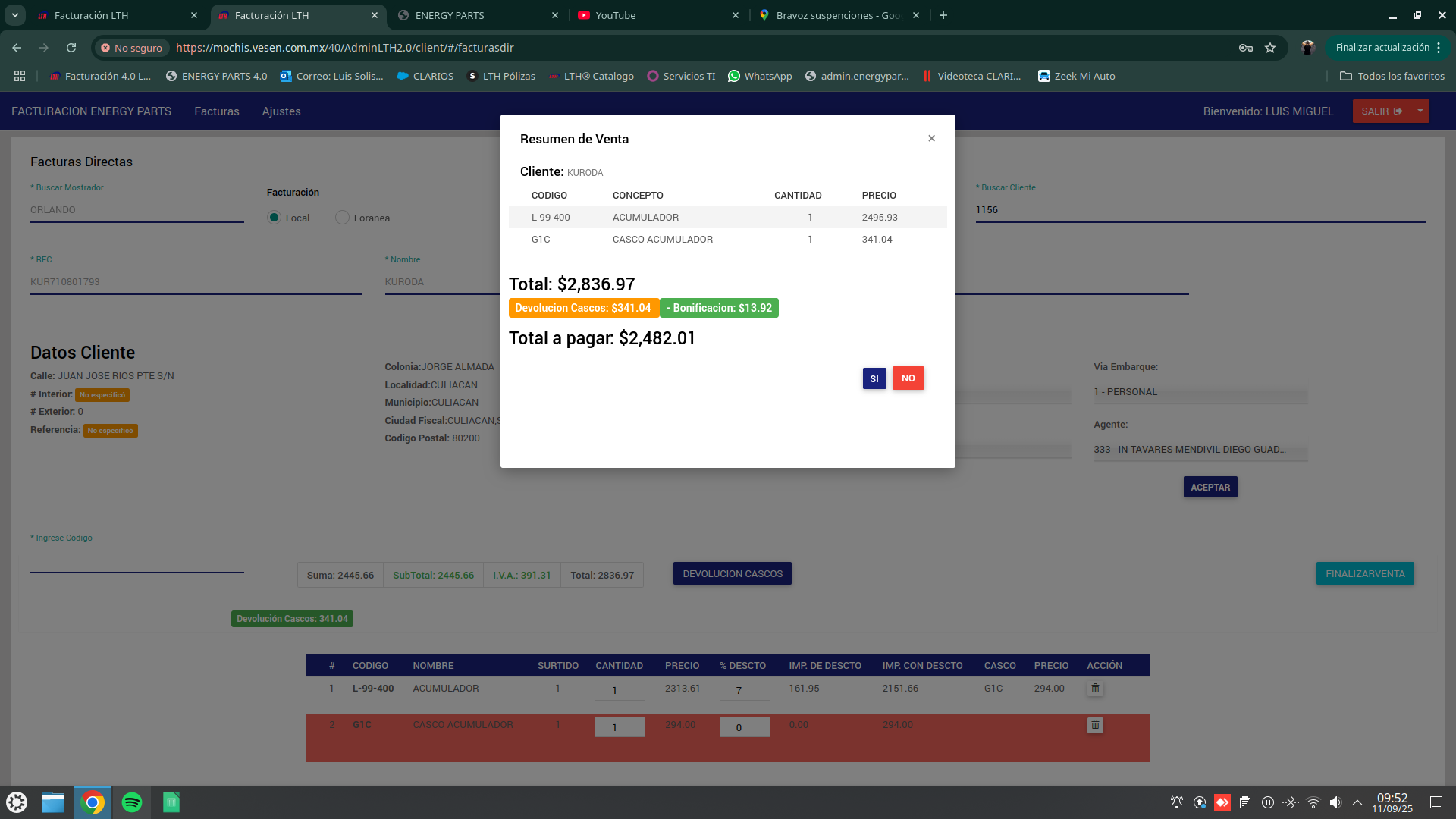Open the Agente selector
Viewport: 1456px width, 819px height.
(1200, 450)
